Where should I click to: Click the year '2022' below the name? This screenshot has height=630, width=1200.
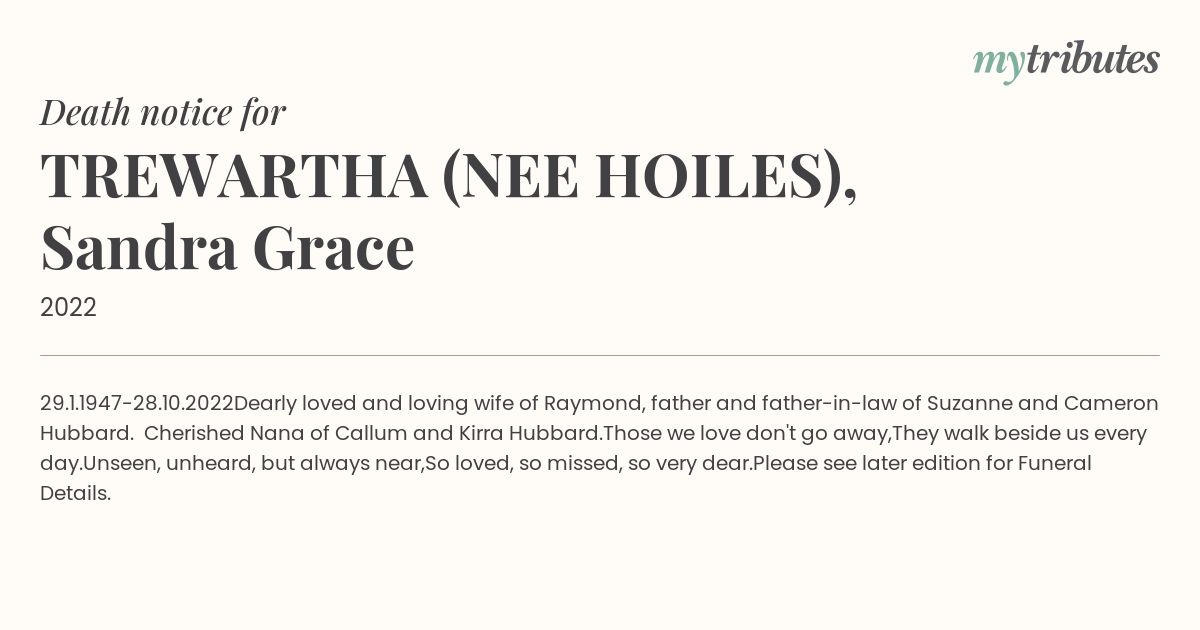pyautogui.click(x=68, y=308)
